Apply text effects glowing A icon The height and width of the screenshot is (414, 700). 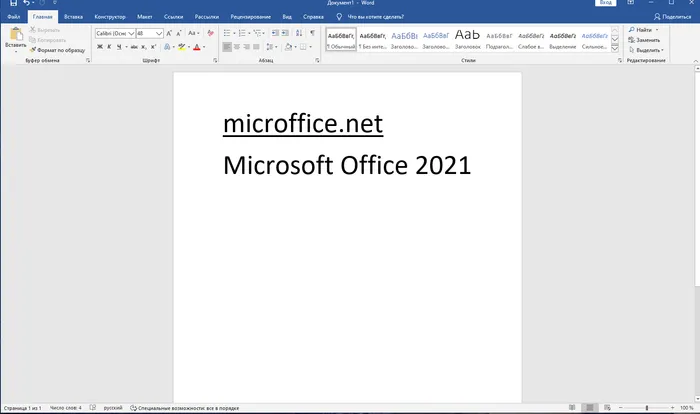click(x=167, y=47)
